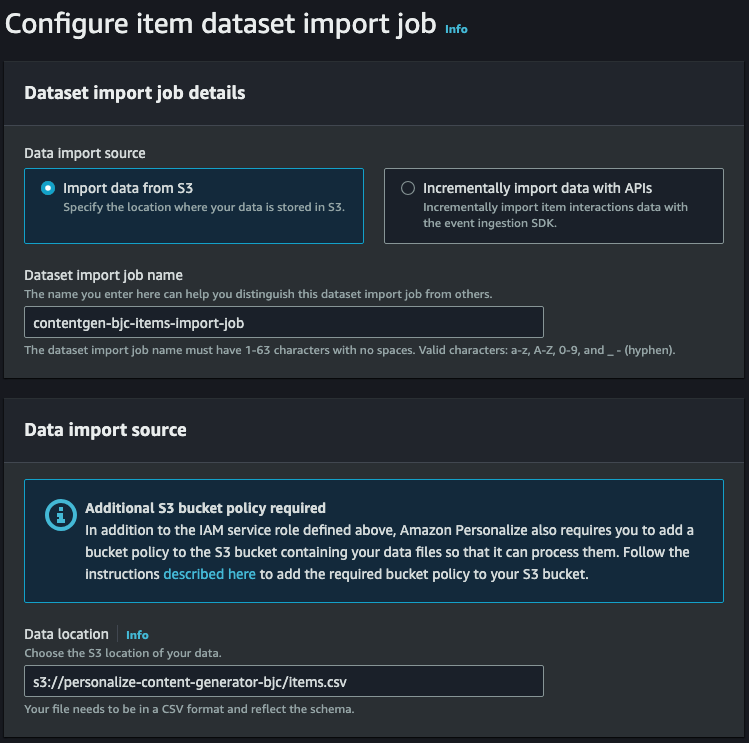Click the 'Dataset import job details' section header
This screenshot has height=743, width=749.
(135, 93)
